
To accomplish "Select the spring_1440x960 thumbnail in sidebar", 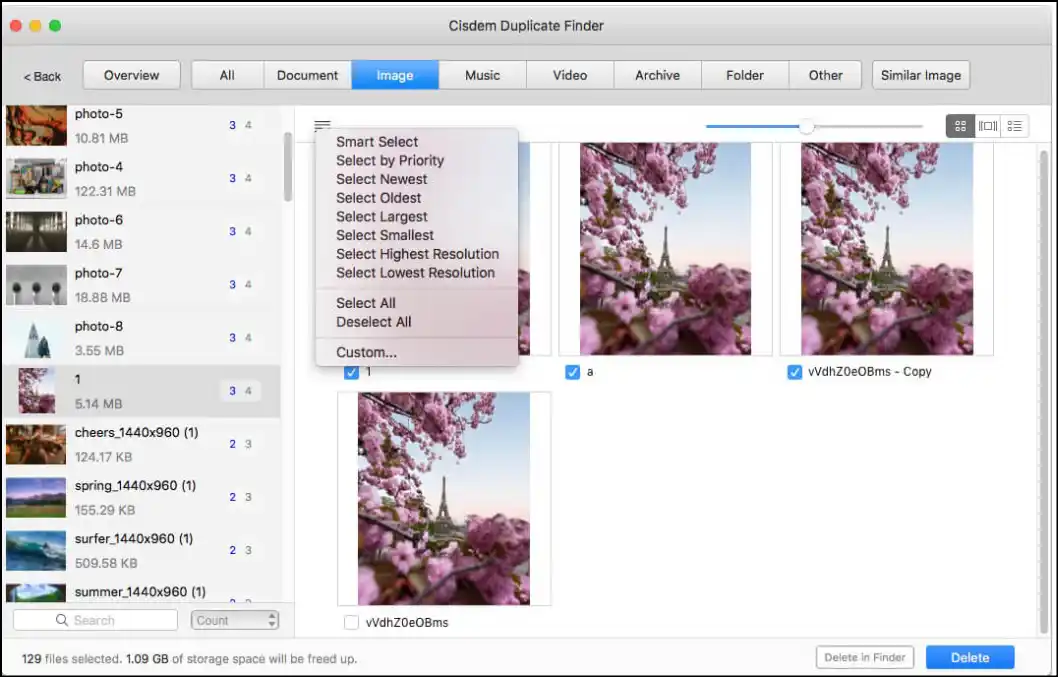I will tap(36, 497).
